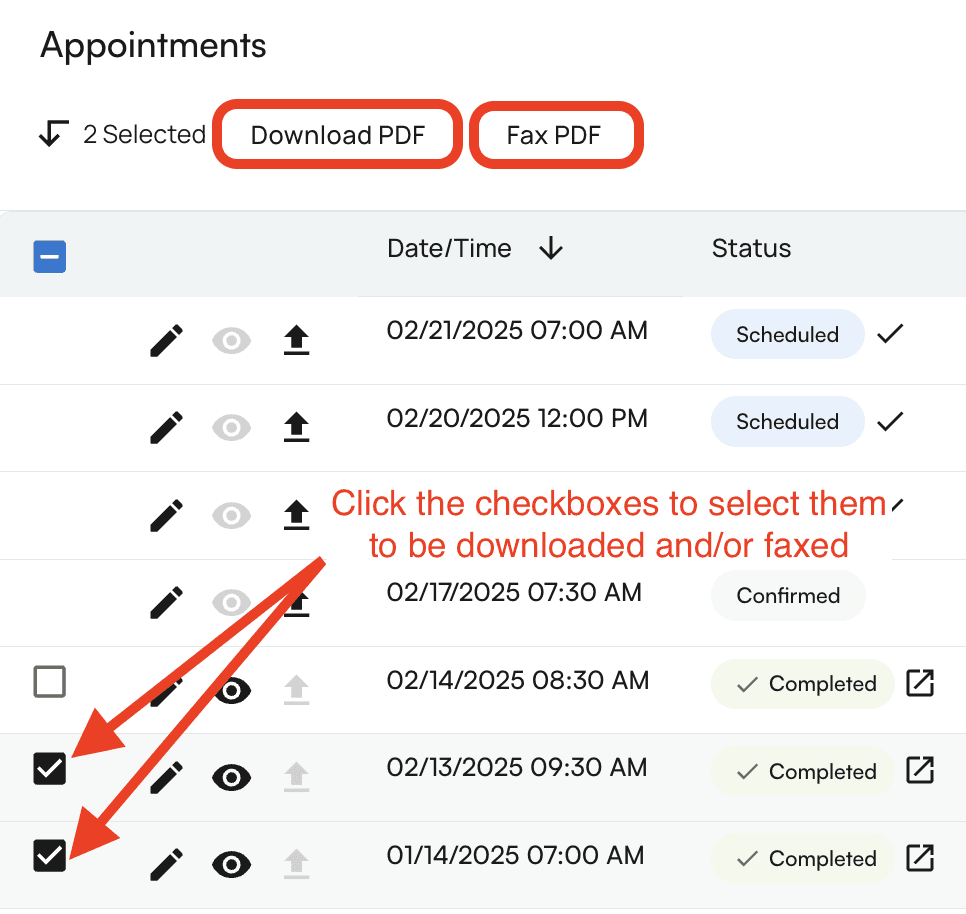Screen dimensions: 966x914
Task: Edit the 01/14/2025 07:00 AM appointment
Action: point(166,865)
